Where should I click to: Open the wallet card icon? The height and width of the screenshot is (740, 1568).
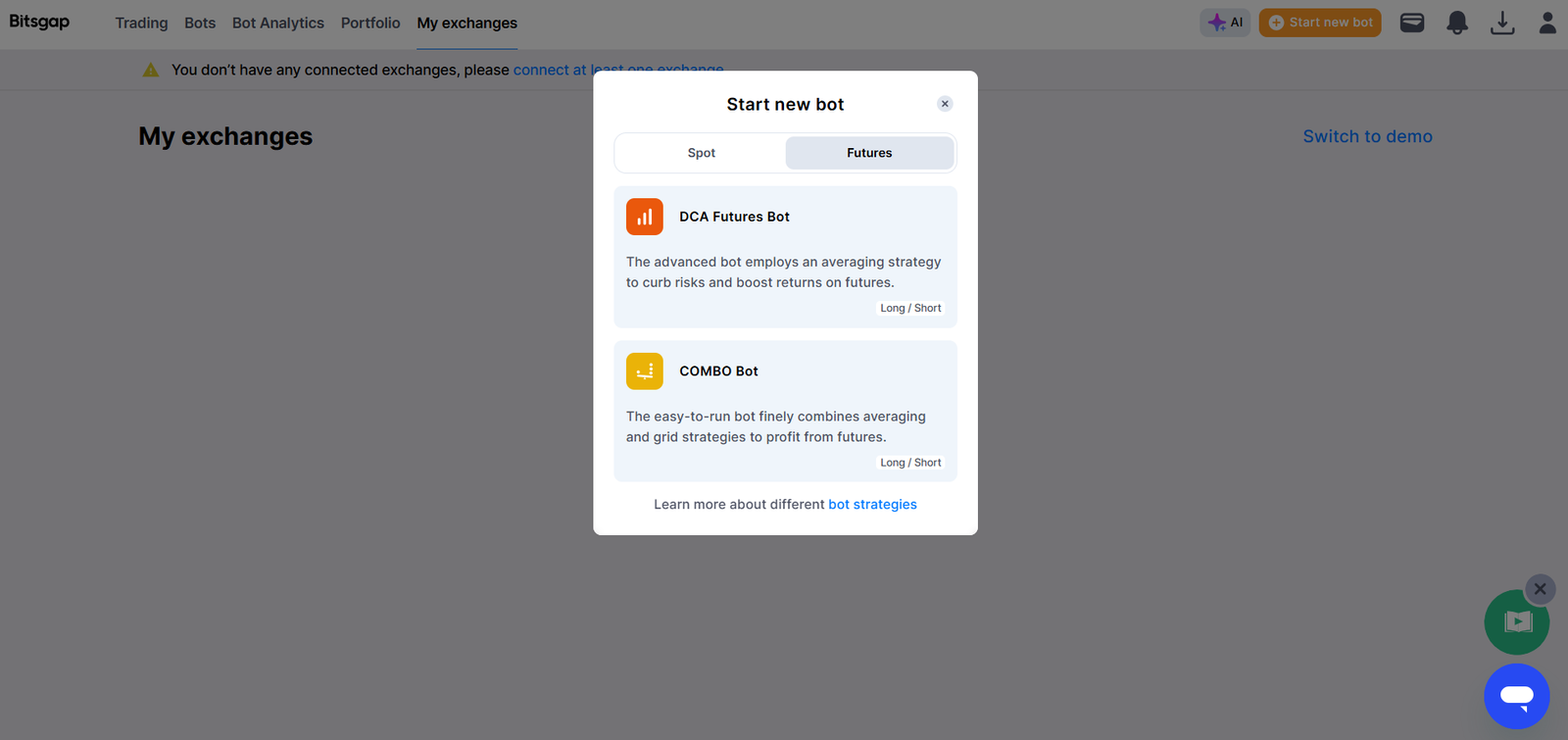1412,23
